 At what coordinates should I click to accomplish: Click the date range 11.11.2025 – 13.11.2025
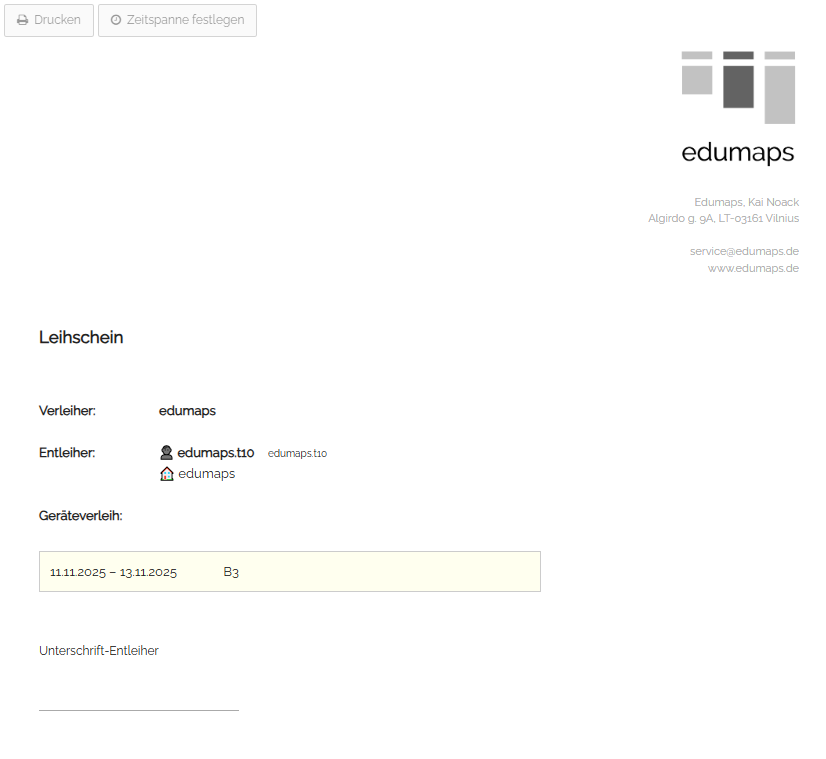tap(113, 573)
